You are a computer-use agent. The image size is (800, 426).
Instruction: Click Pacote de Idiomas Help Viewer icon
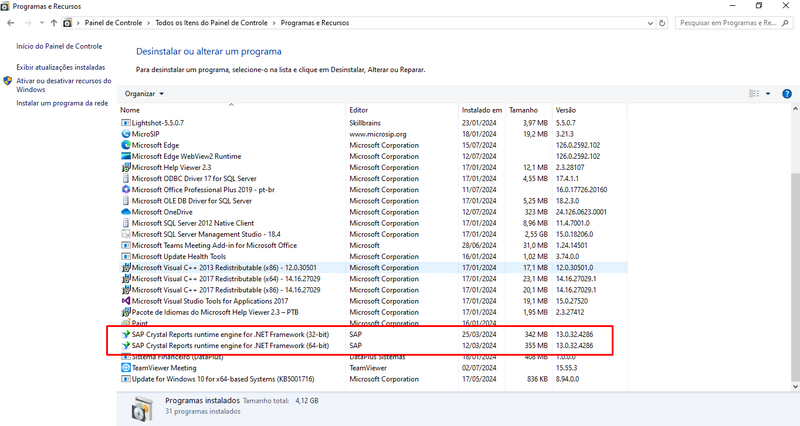(126, 312)
